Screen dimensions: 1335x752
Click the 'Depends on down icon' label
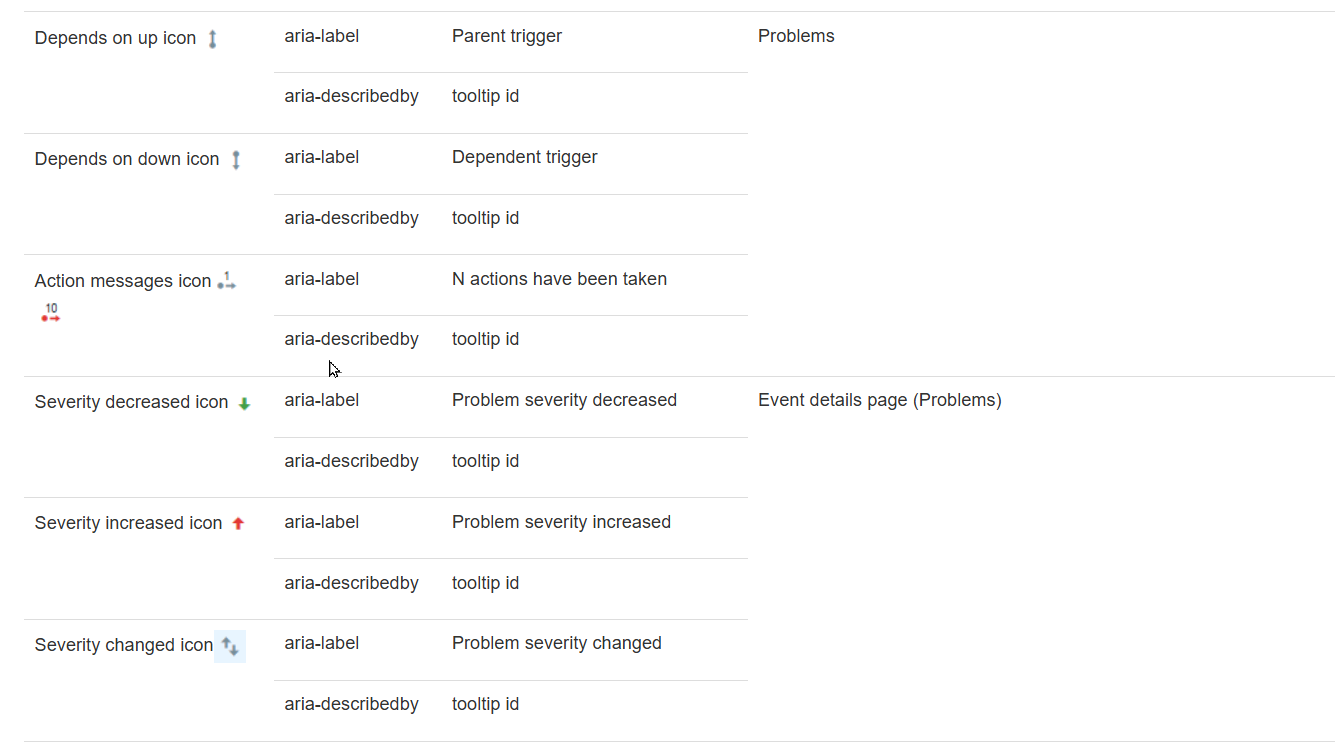[126, 159]
